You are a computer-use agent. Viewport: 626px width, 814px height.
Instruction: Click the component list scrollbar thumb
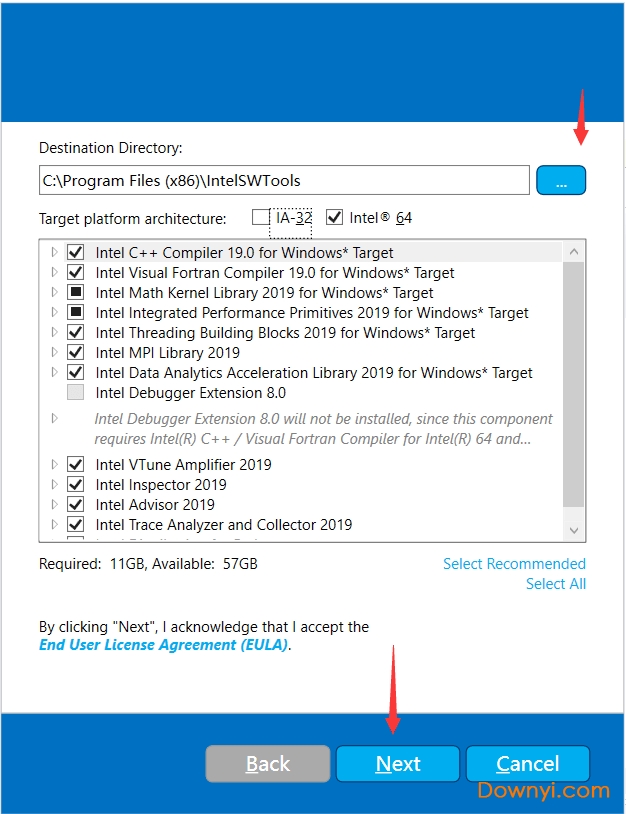pyautogui.click(x=574, y=384)
